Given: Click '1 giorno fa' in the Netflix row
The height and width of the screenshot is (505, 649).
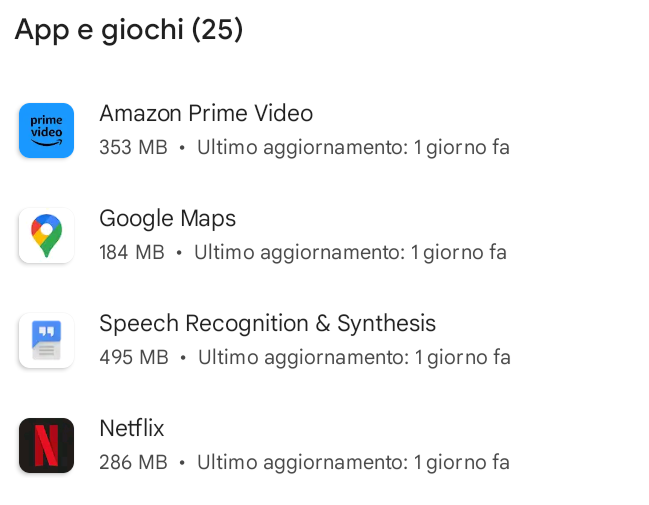Looking at the screenshot, I should point(462,463).
